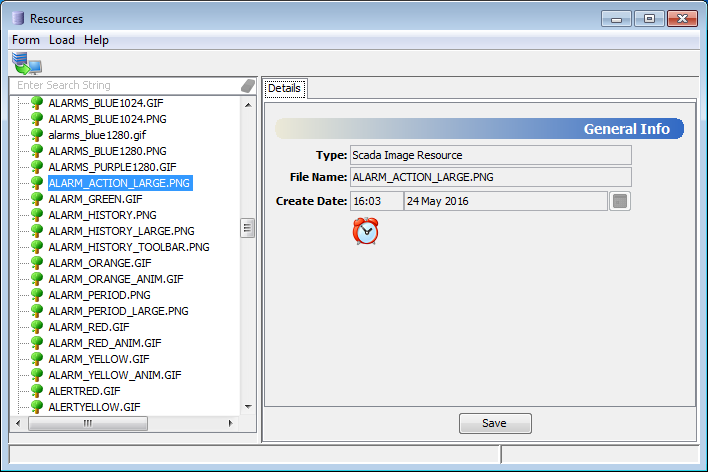Save the resource details
Viewport: 708px width, 472px height.
click(x=495, y=423)
